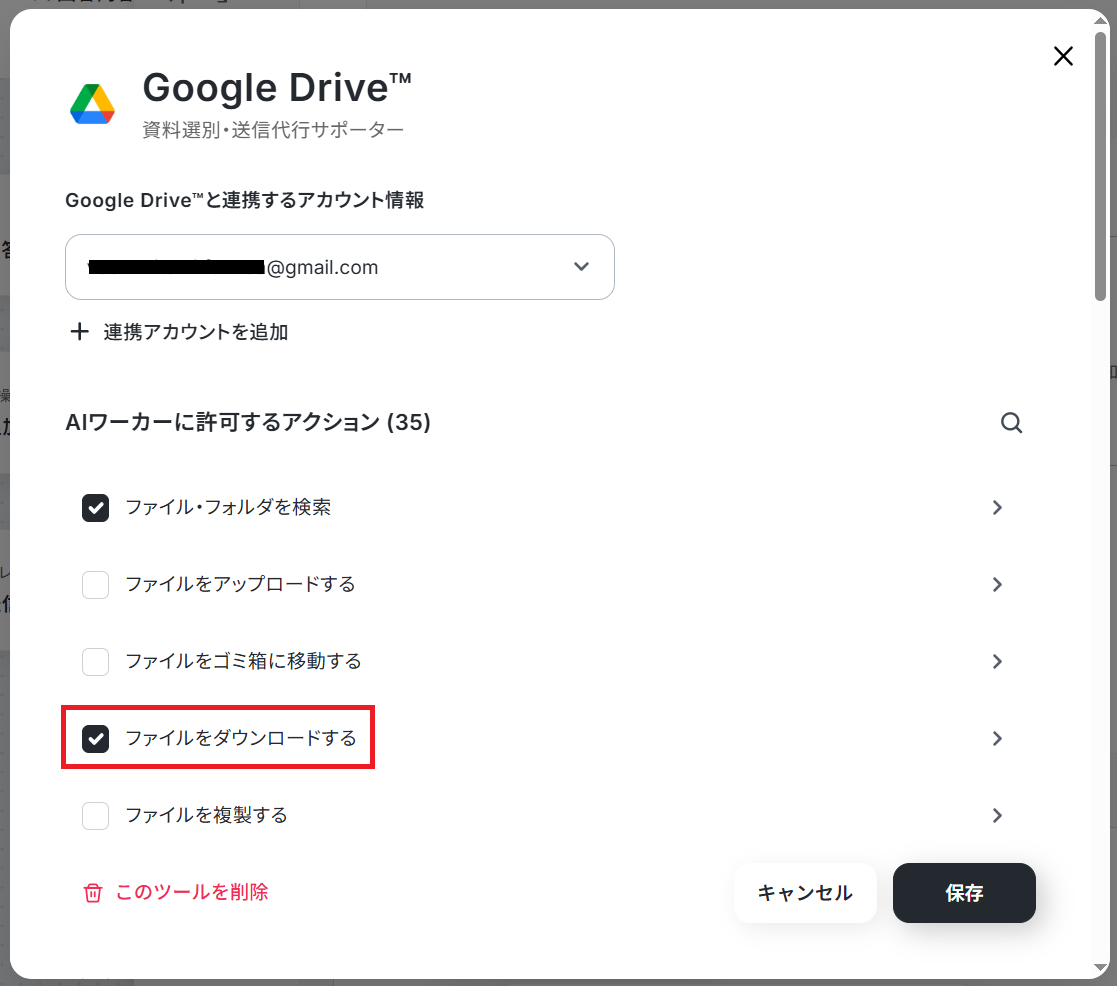This screenshot has width=1117, height=986.
Task: Click the trash icon for deleting this tool
Action: click(93, 893)
